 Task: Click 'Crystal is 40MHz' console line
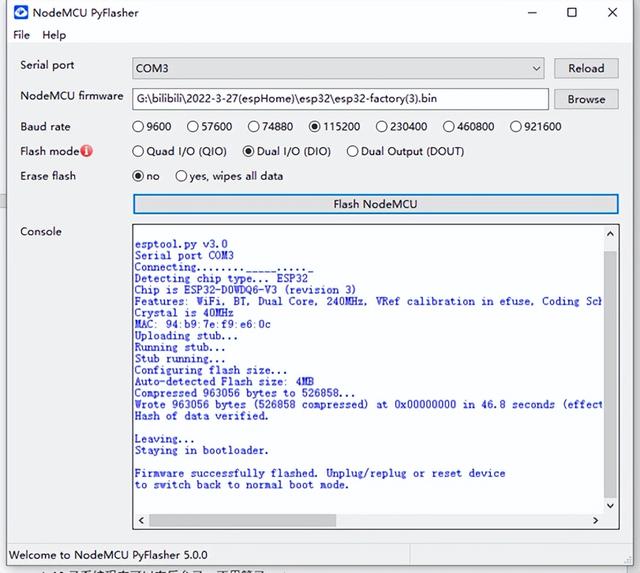tap(184, 313)
